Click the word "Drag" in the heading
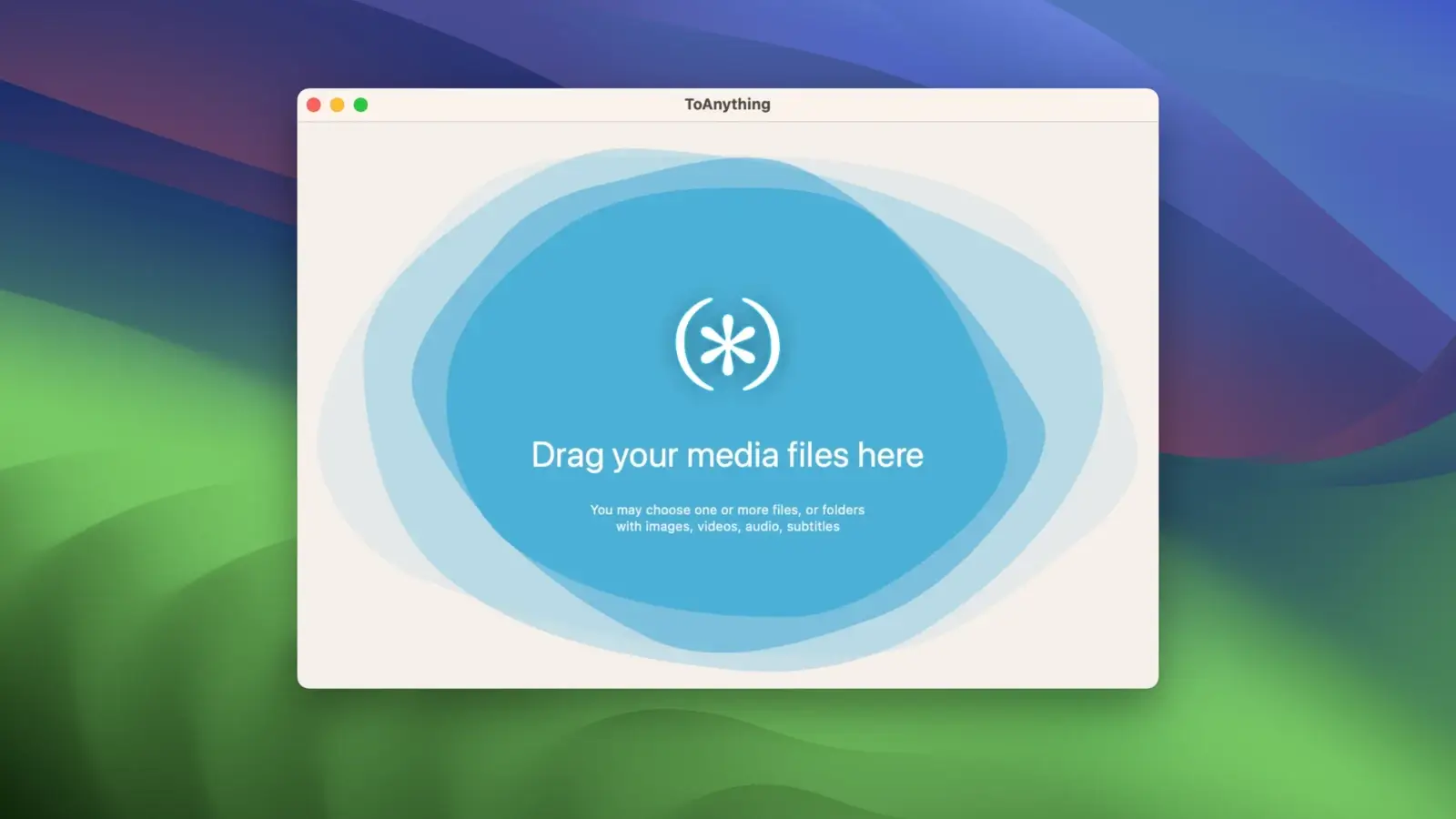Viewport: 1456px width, 819px height. click(x=567, y=456)
